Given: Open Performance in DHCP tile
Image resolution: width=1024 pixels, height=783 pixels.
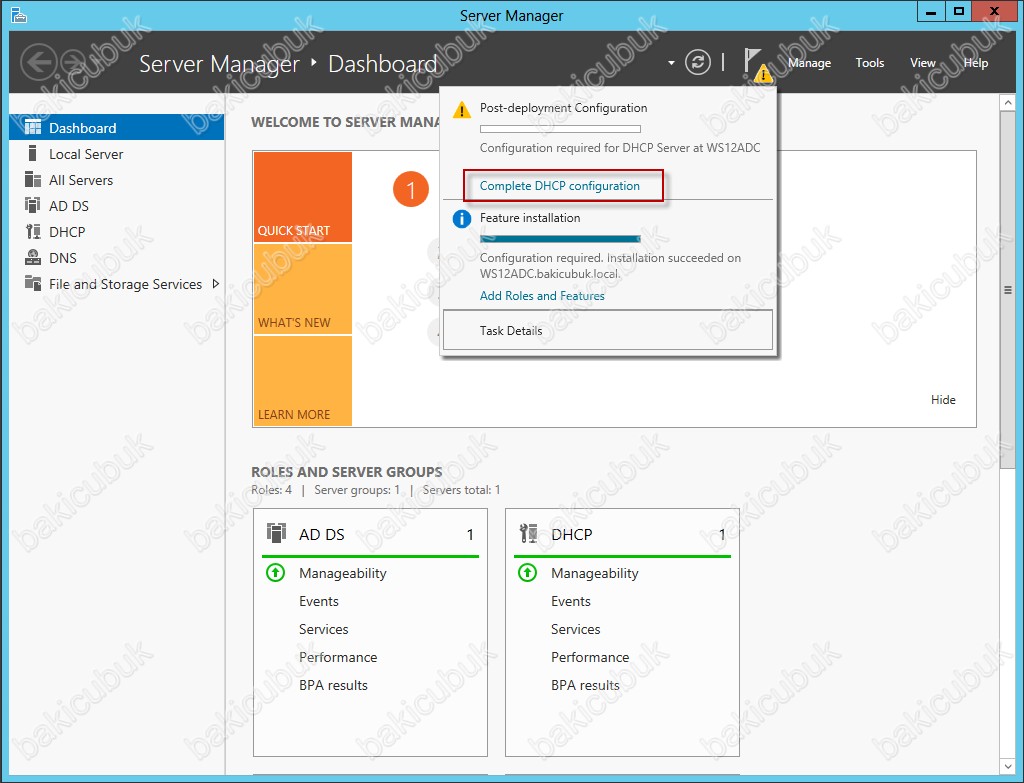Looking at the screenshot, I should (x=590, y=657).
